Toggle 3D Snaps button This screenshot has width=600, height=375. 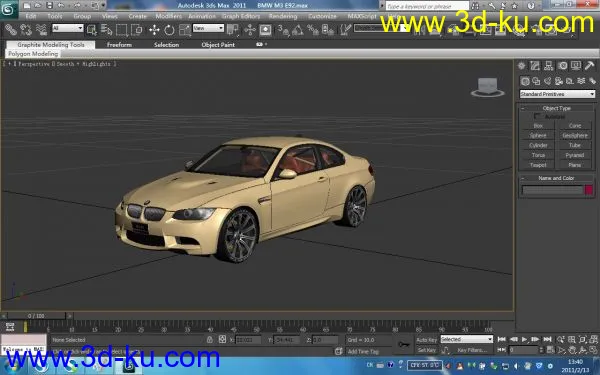click(x=283, y=29)
